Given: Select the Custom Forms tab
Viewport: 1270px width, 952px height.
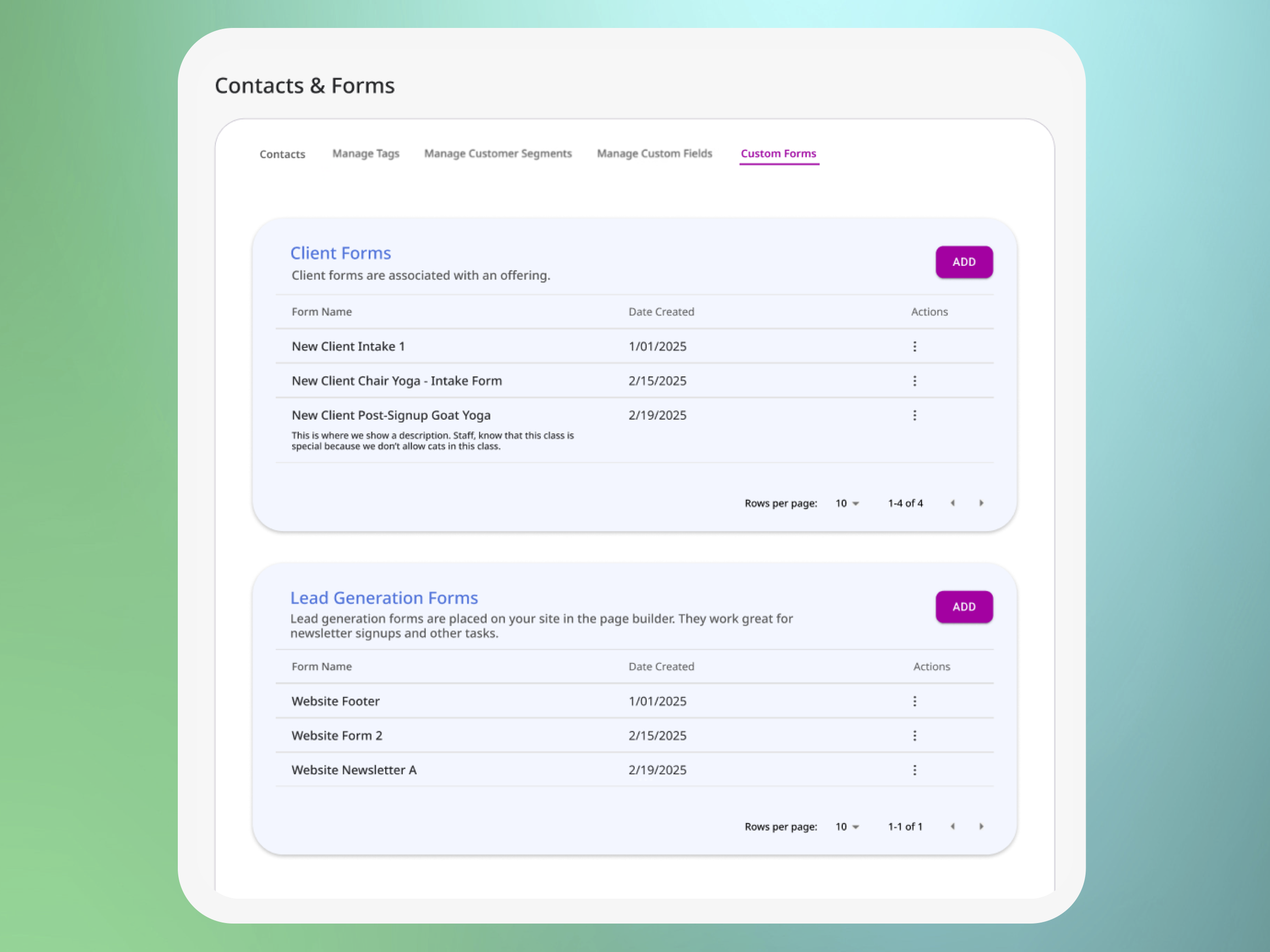Looking at the screenshot, I should tap(779, 153).
